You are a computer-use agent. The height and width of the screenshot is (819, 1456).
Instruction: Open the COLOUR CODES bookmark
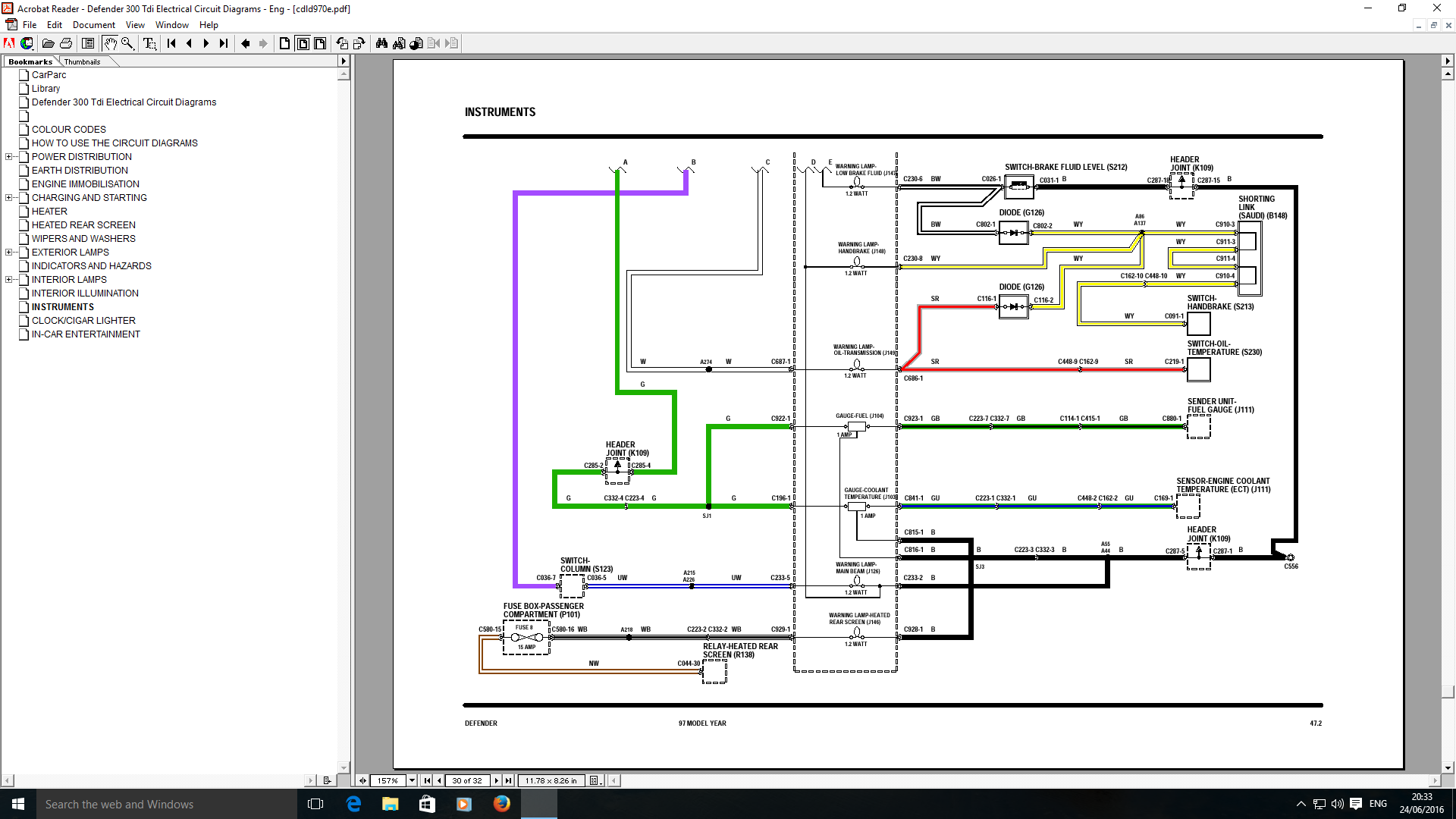(69, 130)
